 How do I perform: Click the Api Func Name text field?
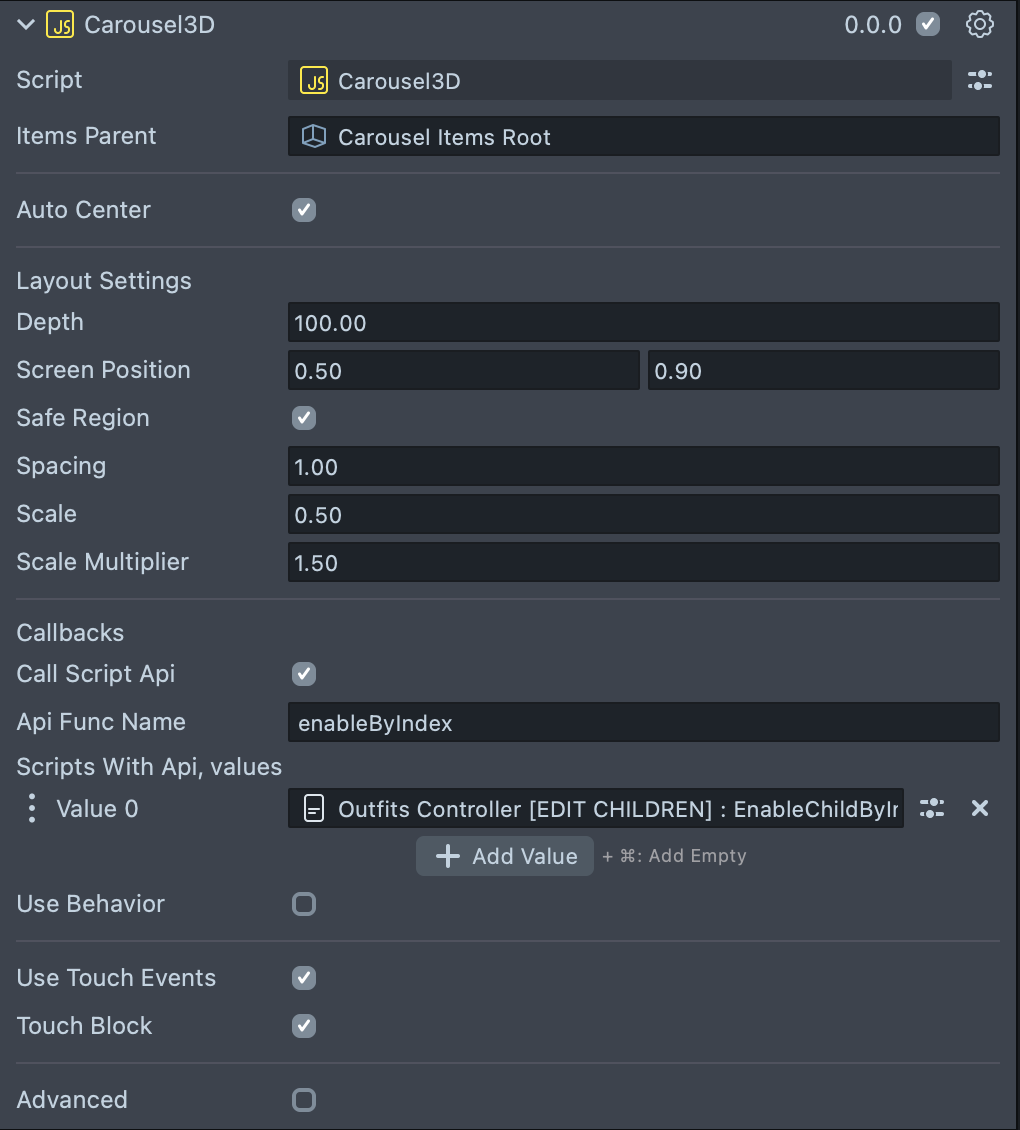click(643, 723)
